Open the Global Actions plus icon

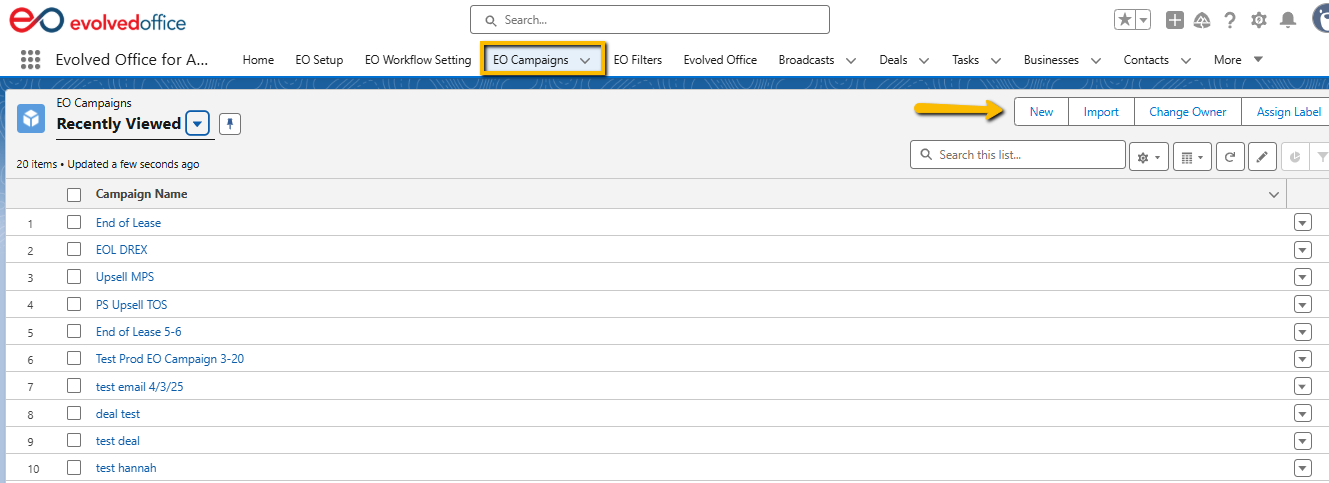click(1175, 20)
